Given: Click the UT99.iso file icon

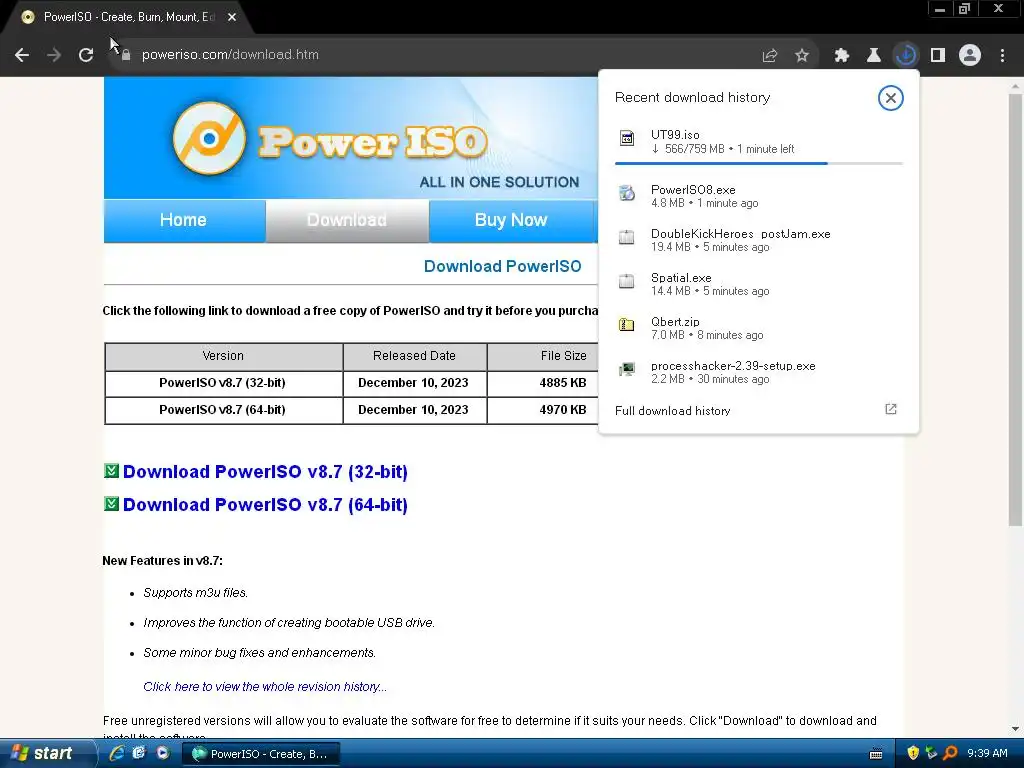Looking at the screenshot, I should pos(627,138).
